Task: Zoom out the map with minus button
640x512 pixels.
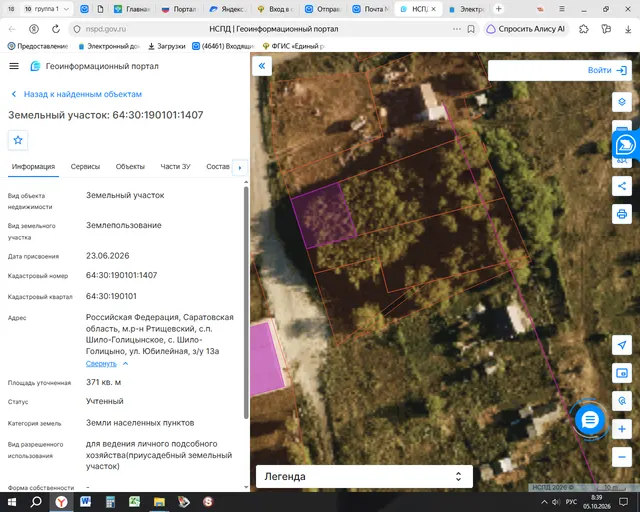Action: pos(622,457)
